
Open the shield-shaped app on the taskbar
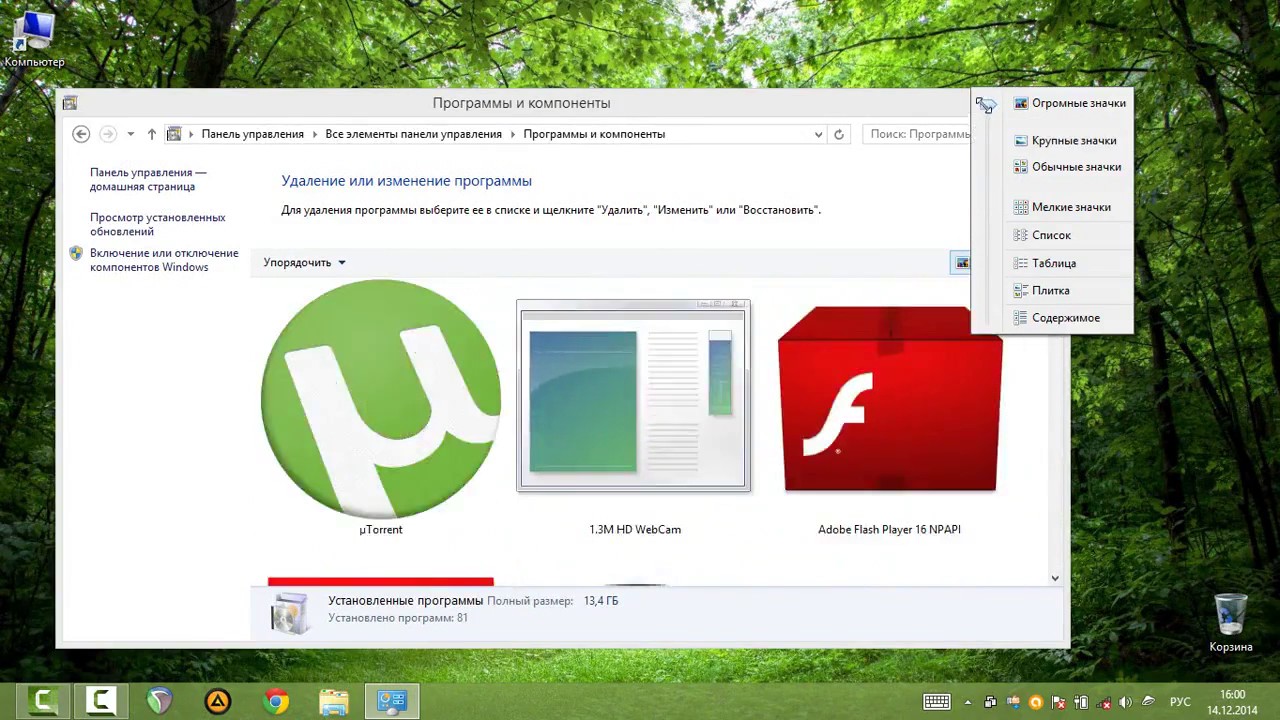click(159, 701)
